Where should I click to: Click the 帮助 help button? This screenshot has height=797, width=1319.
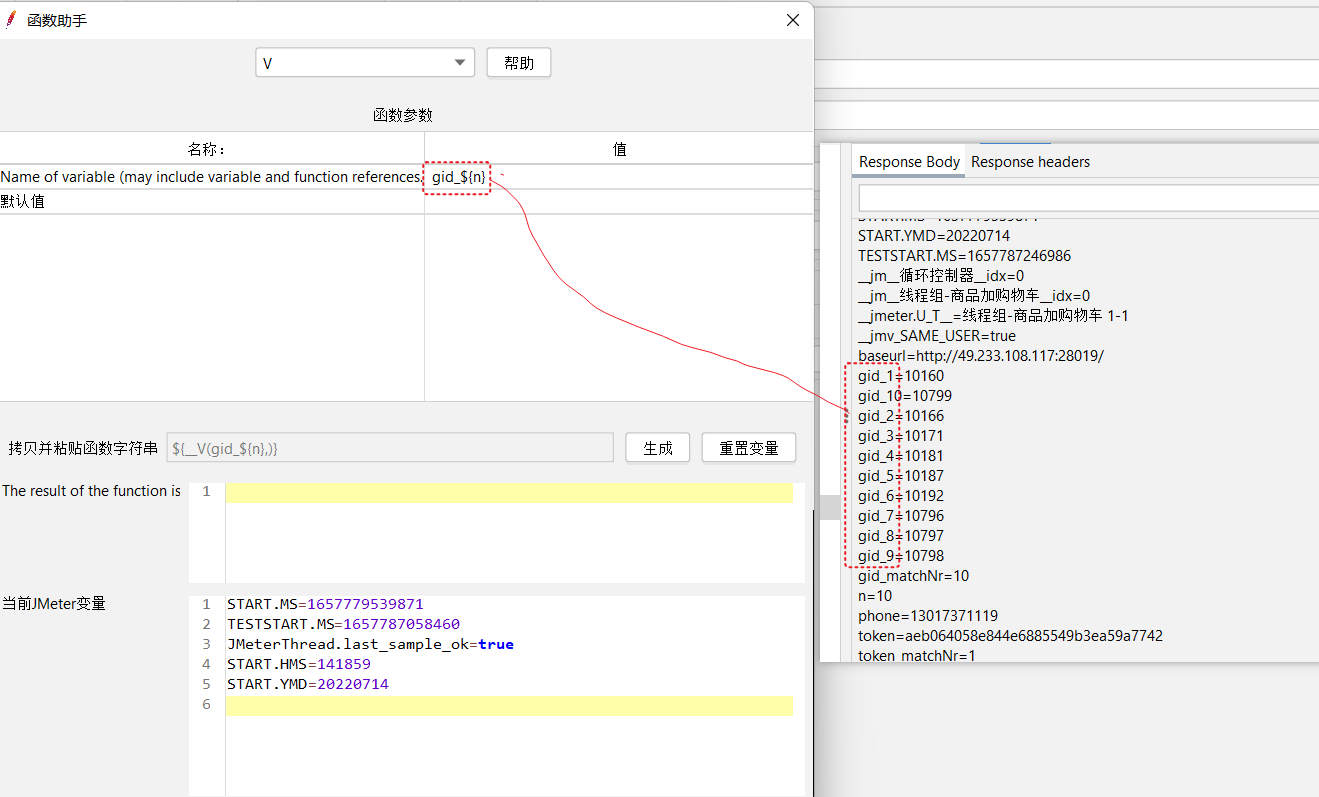(519, 63)
